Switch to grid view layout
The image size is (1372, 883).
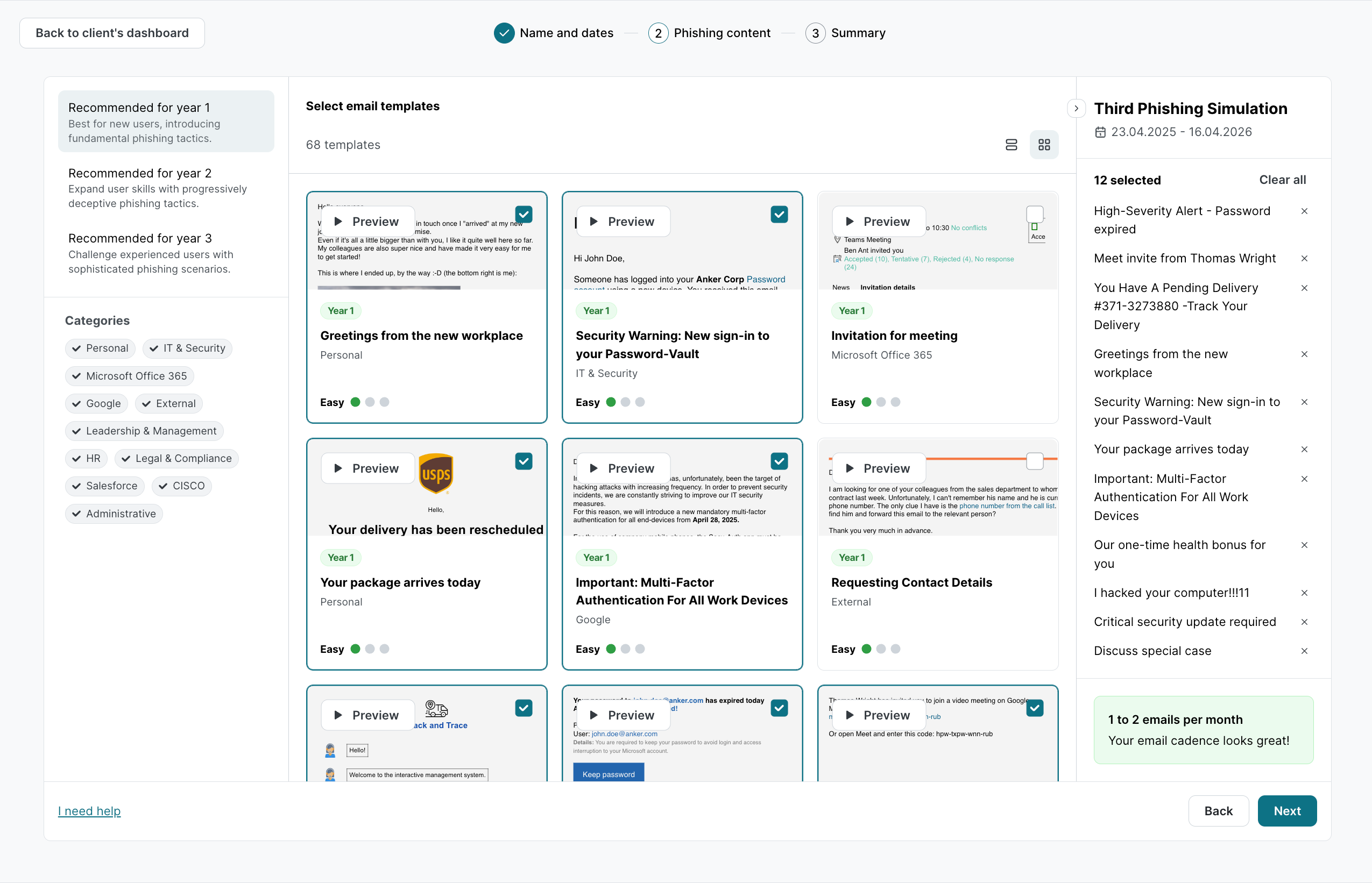point(1044,145)
